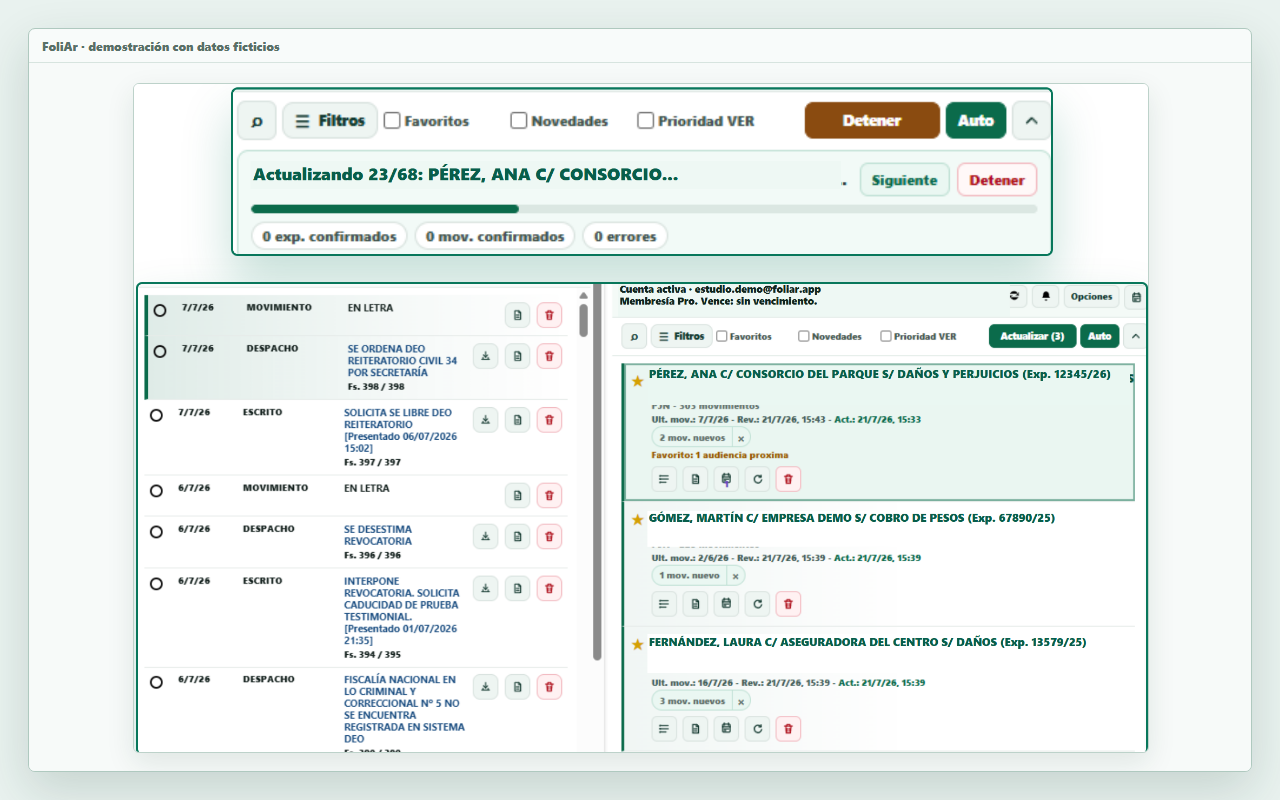Click the search icon in the top overlay toolbar
The image size is (1280, 800).
tap(257, 121)
